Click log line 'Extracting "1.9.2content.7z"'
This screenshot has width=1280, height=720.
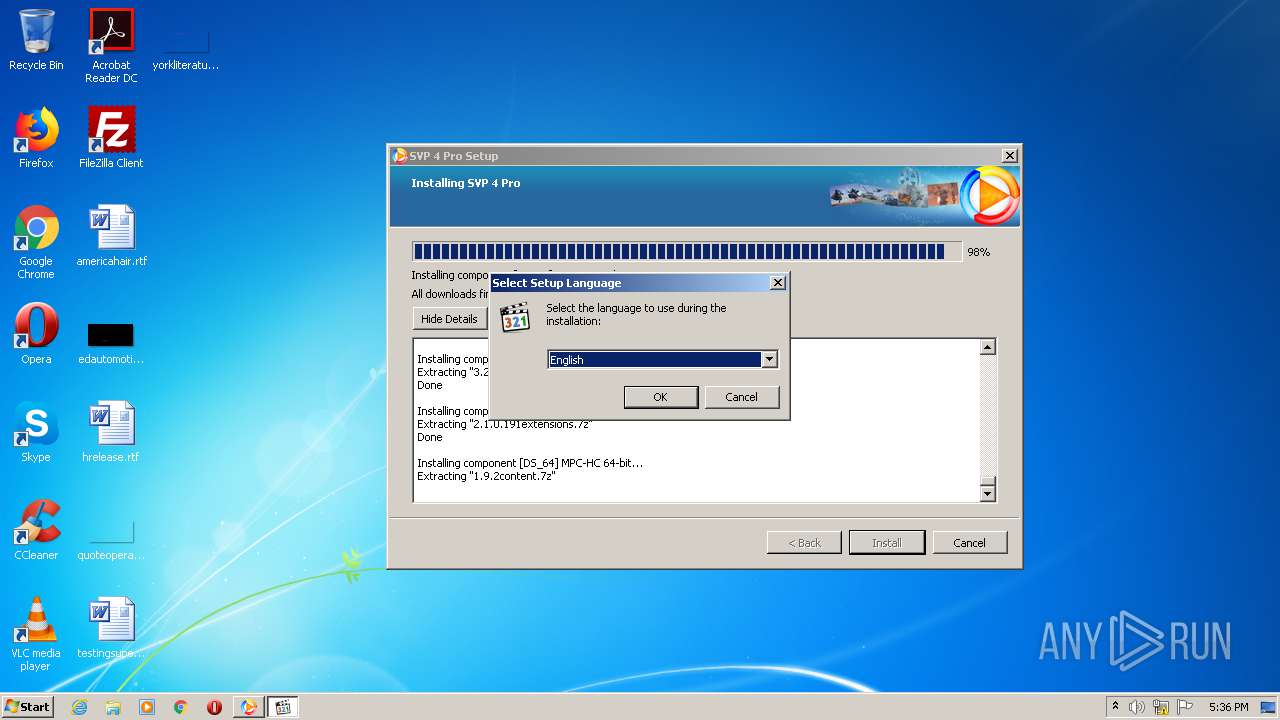point(486,476)
